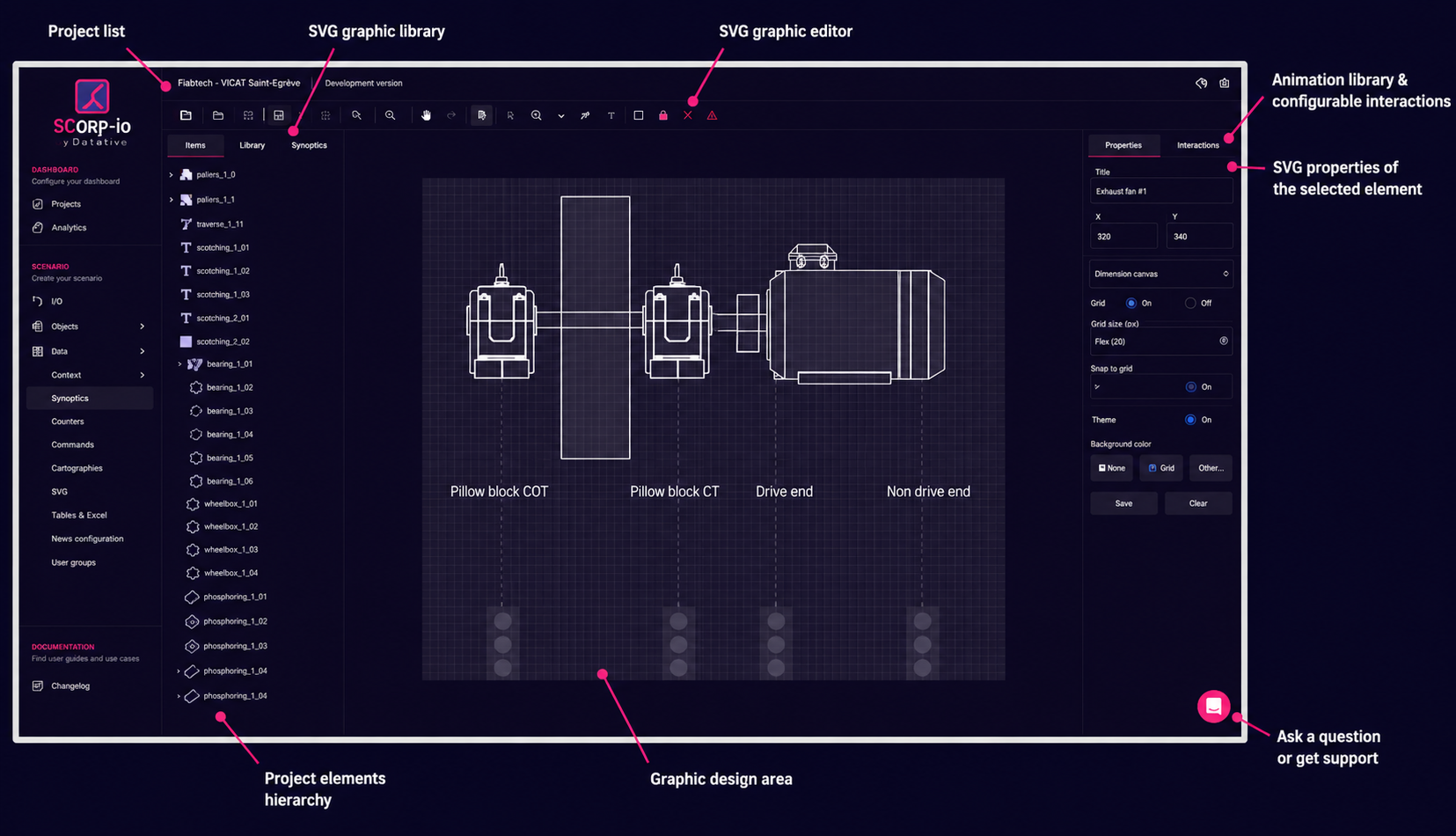
Task: Switch to the Items tab
Action: (195, 145)
